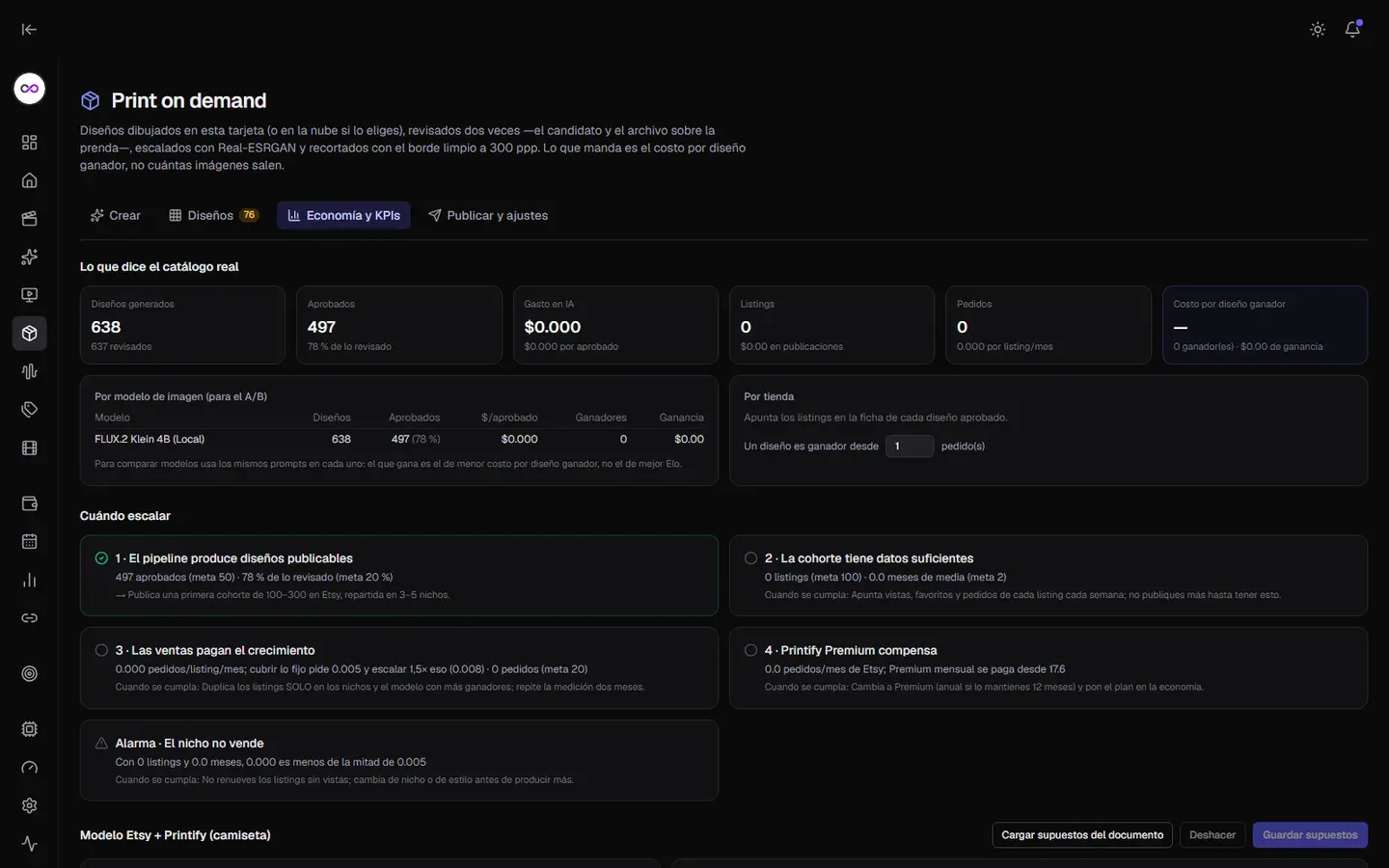The image size is (1389, 868).
Task: Open the film strip icon in sidebar
Action: [x=30, y=448]
